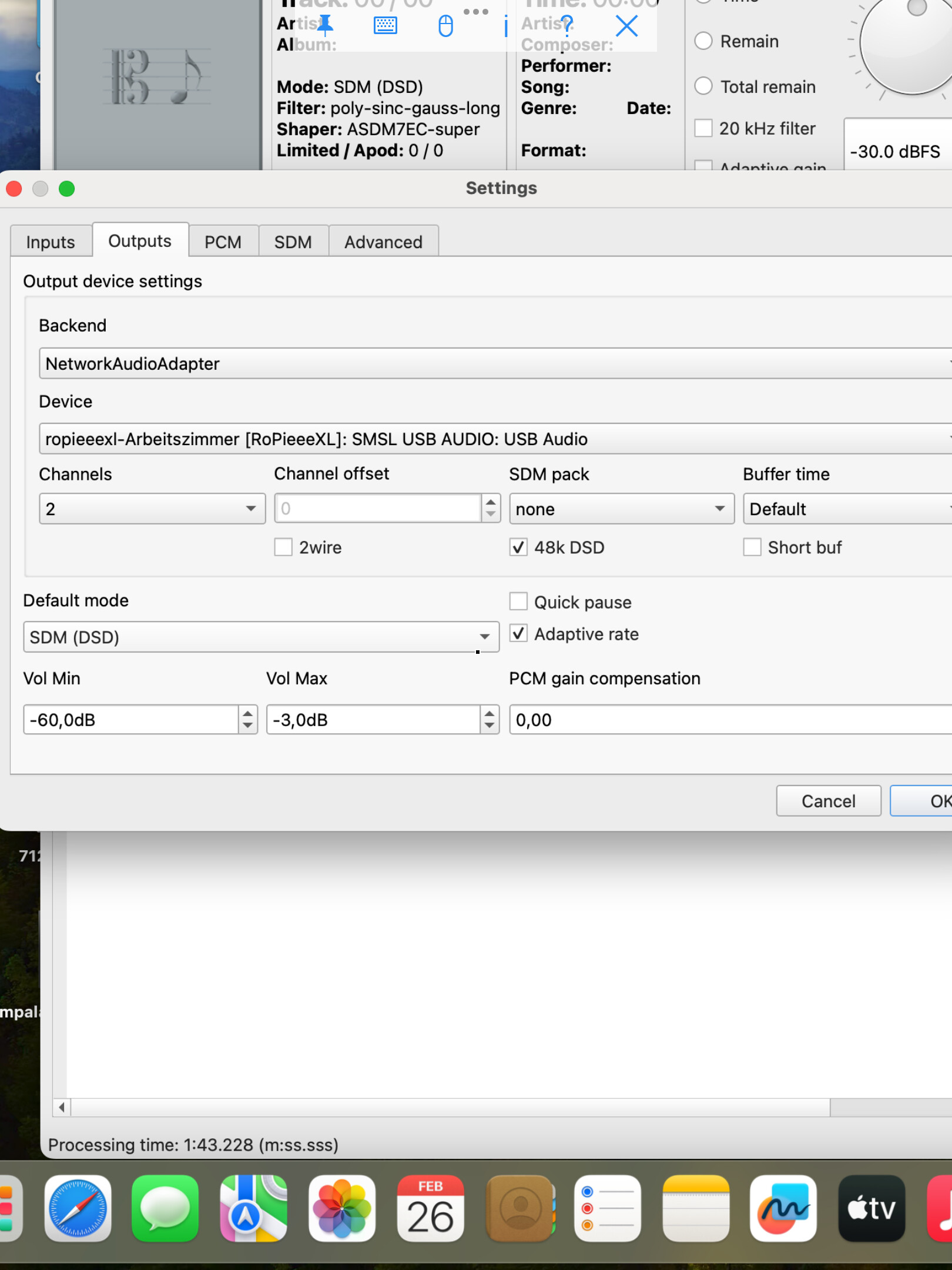The width and height of the screenshot is (952, 1270).
Task: Click the 'Mode: SDM (DSD)' text in player
Action: (x=350, y=87)
